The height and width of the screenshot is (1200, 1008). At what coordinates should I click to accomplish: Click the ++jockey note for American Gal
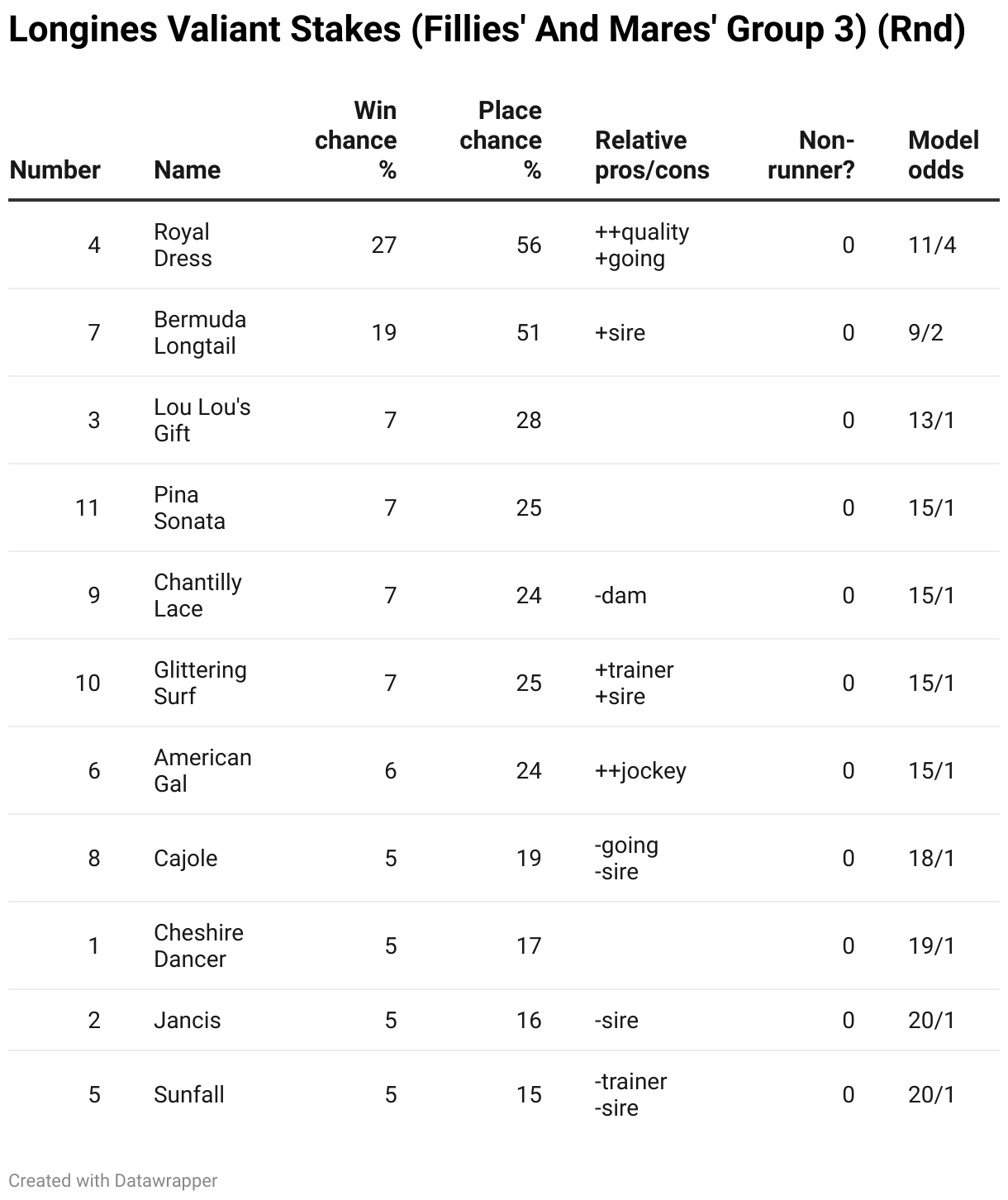pos(640,771)
